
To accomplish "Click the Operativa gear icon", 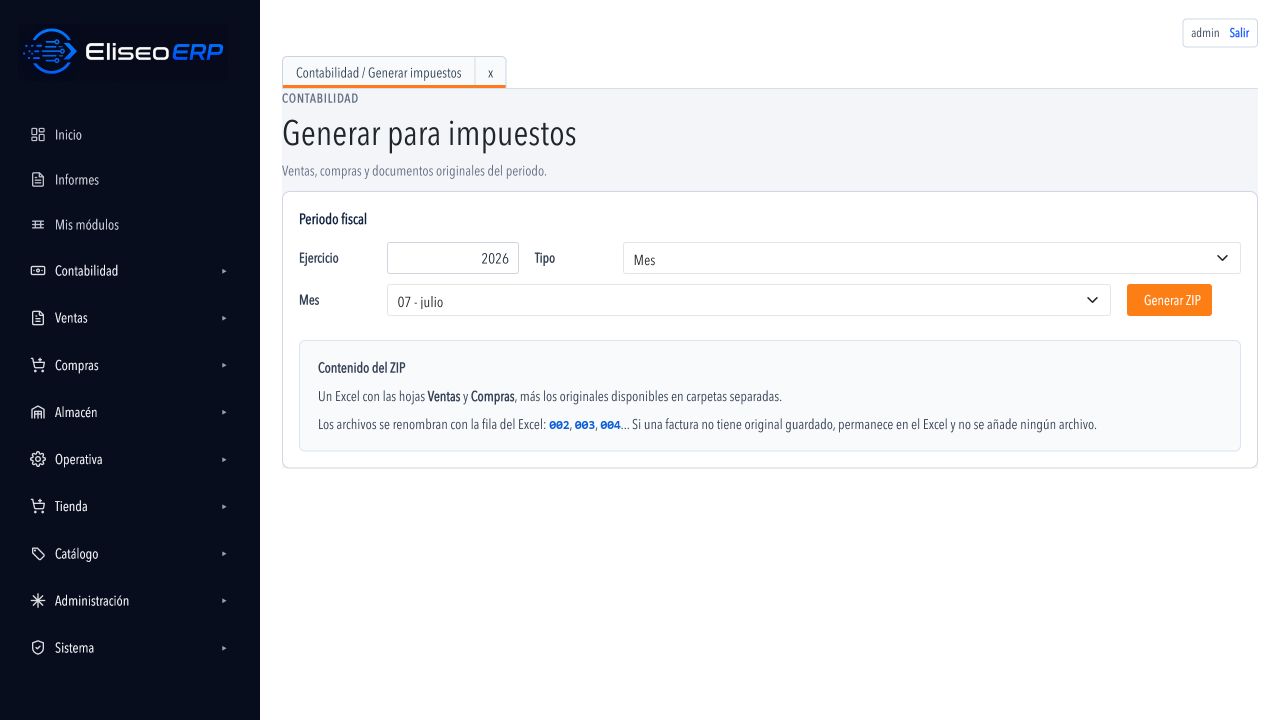I will pyautogui.click(x=38, y=459).
